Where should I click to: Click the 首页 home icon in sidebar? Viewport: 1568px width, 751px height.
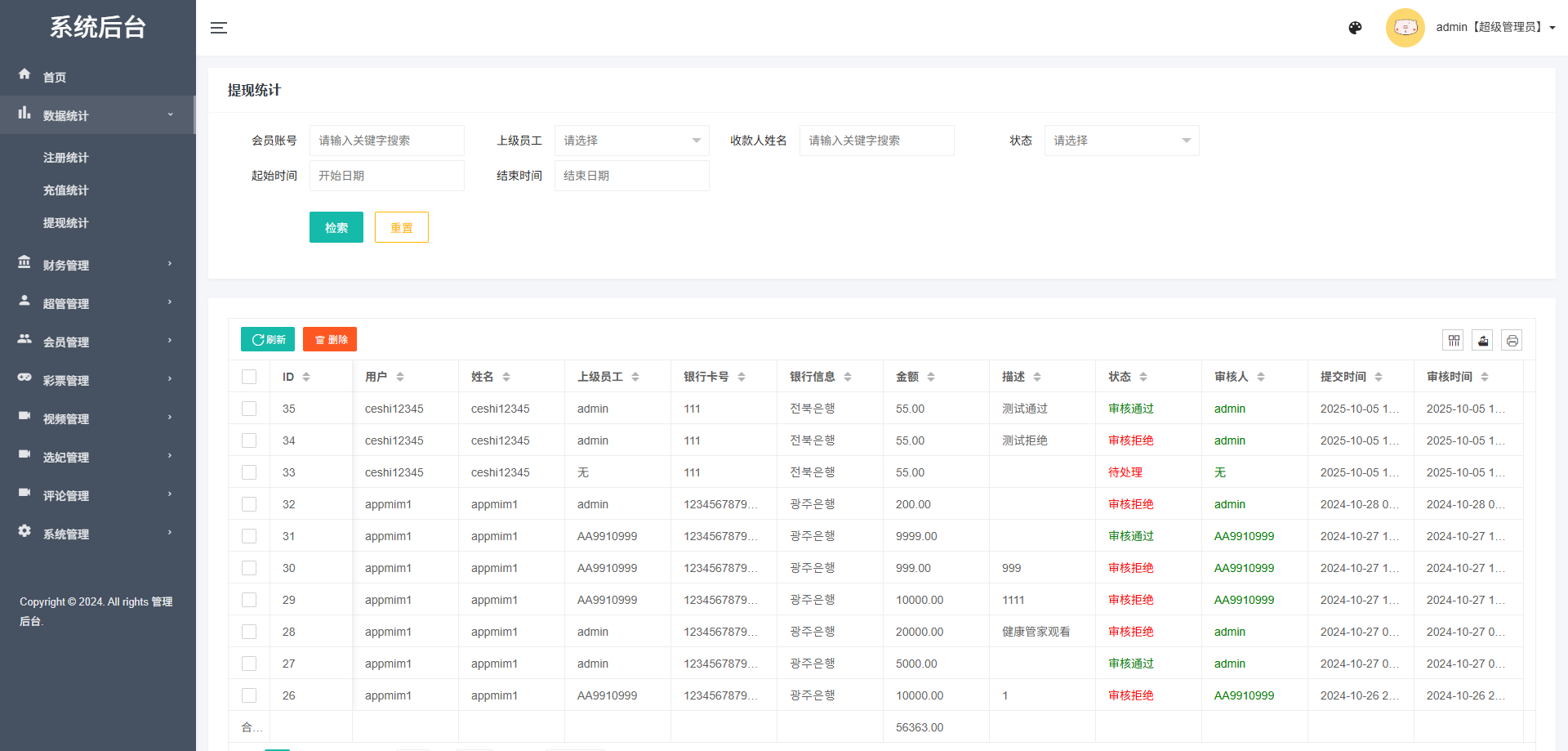click(24, 74)
